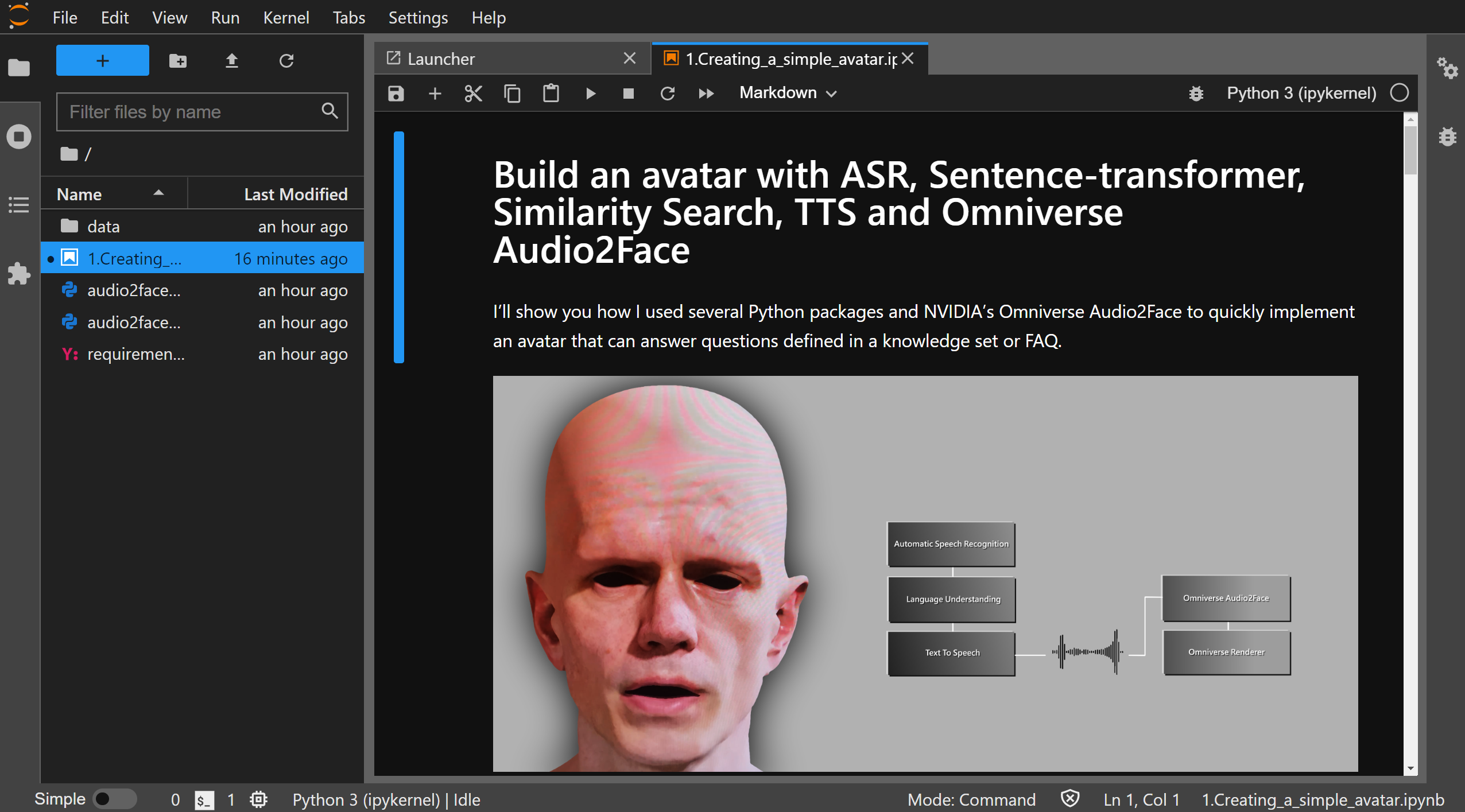The image size is (1465, 812).
Task: Toggle Simple interface mode switch
Action: (114, 799)
